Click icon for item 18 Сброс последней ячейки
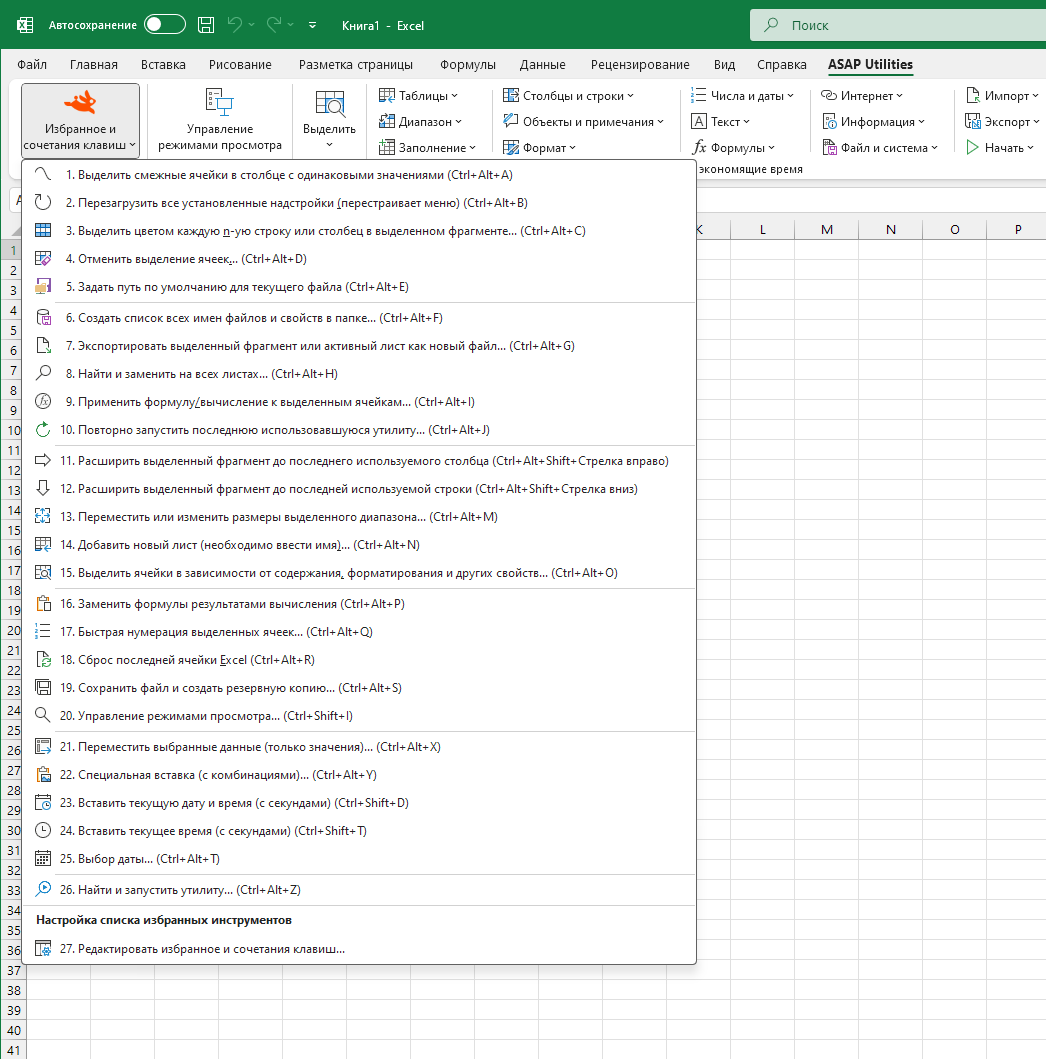Screen dimensions: 1046x1059 (x=43, y=660)
